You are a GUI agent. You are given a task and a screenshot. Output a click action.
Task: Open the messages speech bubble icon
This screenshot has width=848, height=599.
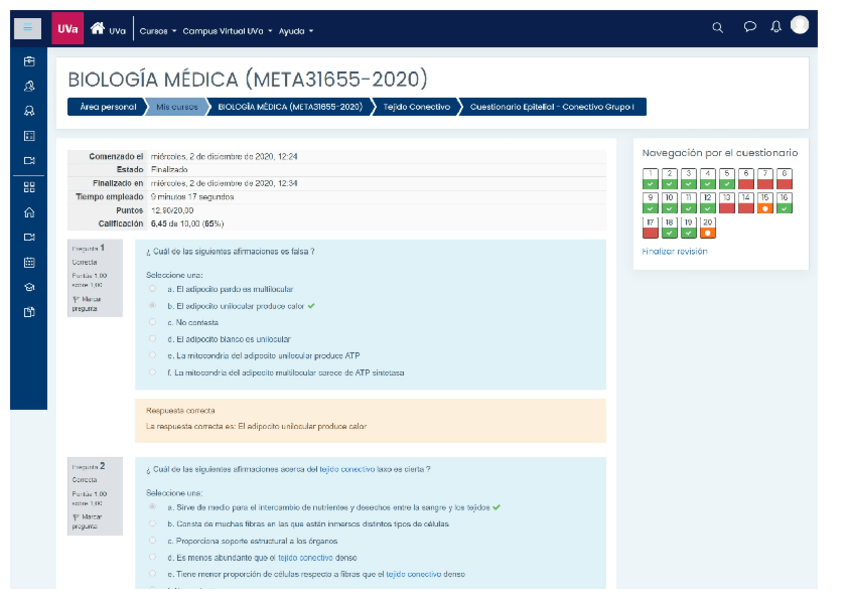[750, 28]
